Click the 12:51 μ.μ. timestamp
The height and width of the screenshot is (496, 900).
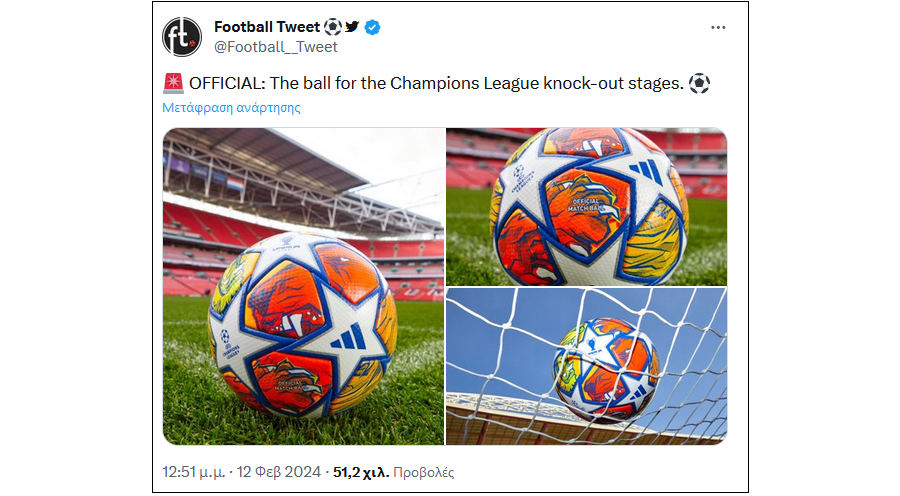[193, 472]
